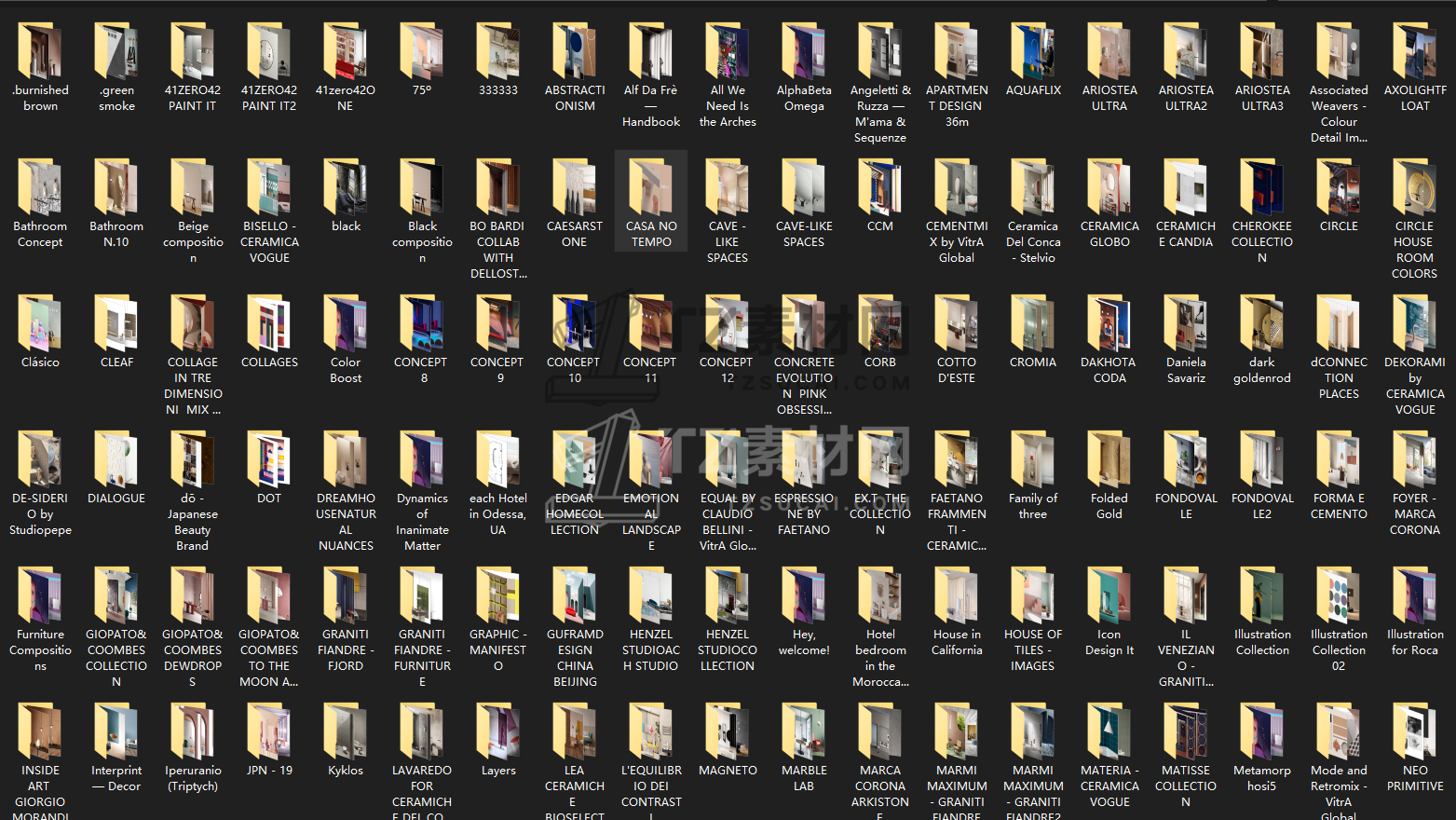Click the 'Illustration Collection 02' folder name
Screen dimensions: 1456x820
[x=1339, y=650]
